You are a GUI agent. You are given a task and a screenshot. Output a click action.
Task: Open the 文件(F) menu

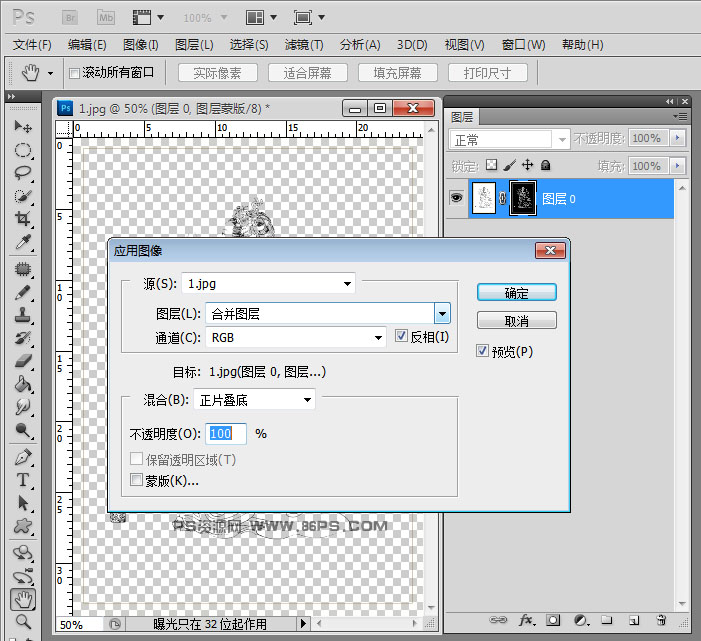pos(32,45)
